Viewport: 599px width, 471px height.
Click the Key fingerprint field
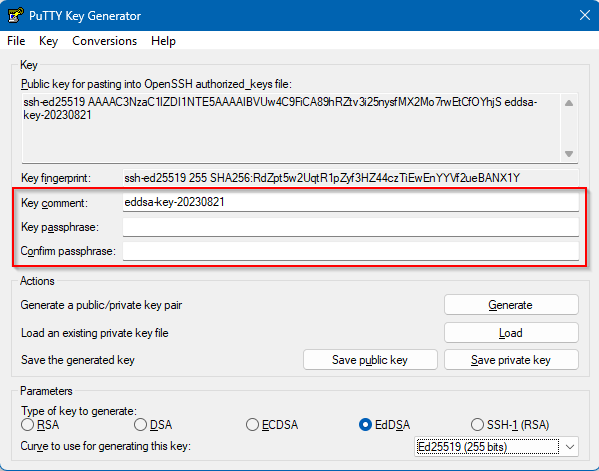[351, 178]
